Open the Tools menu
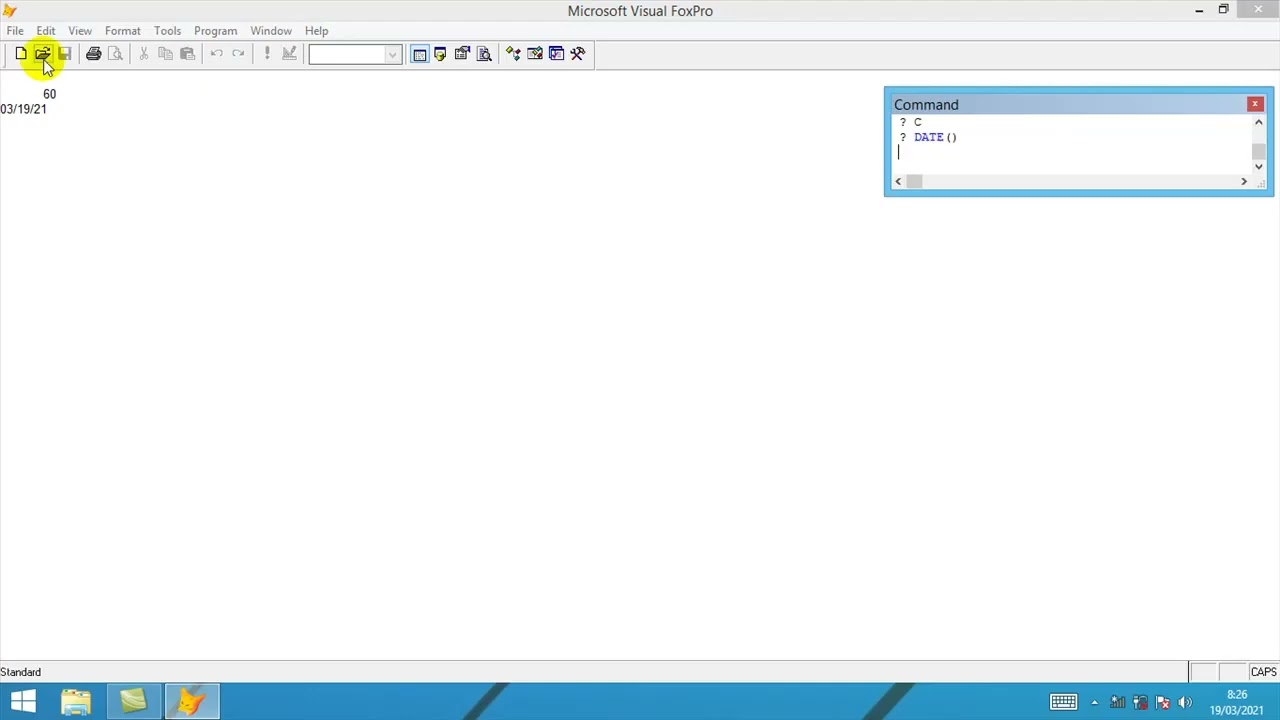The image size is (1280, 720). (167, 31)
